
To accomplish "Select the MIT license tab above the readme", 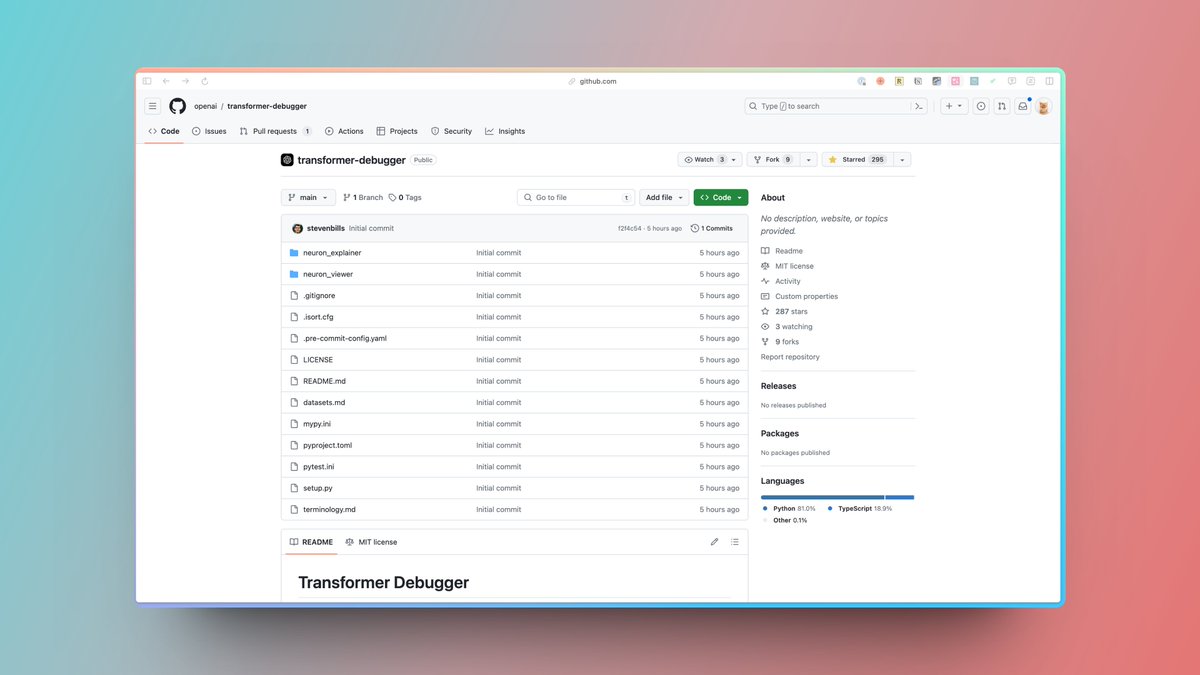I will [371, 542].
